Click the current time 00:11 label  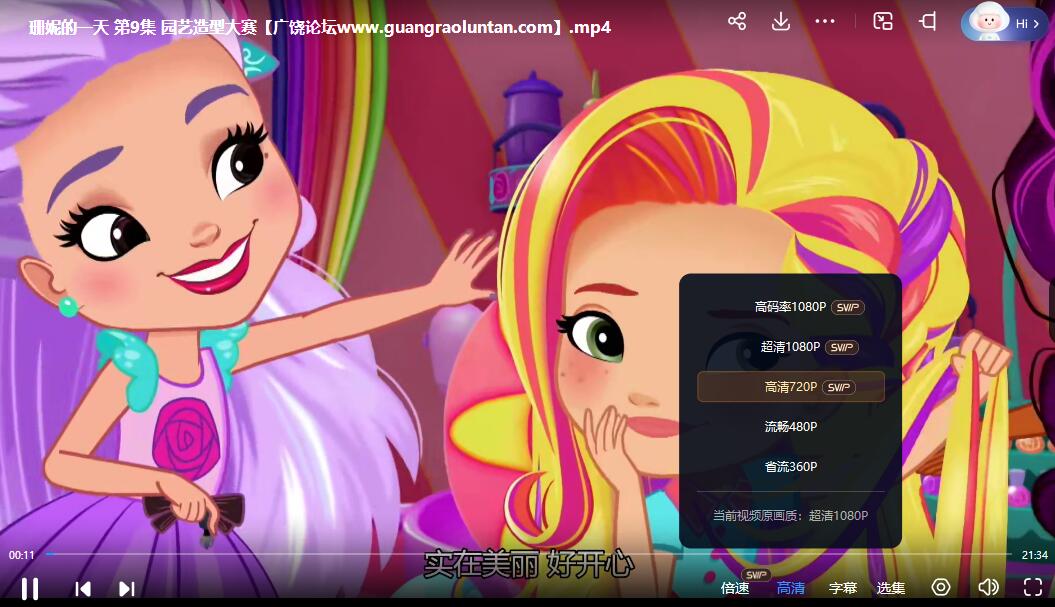pos(22,555)
